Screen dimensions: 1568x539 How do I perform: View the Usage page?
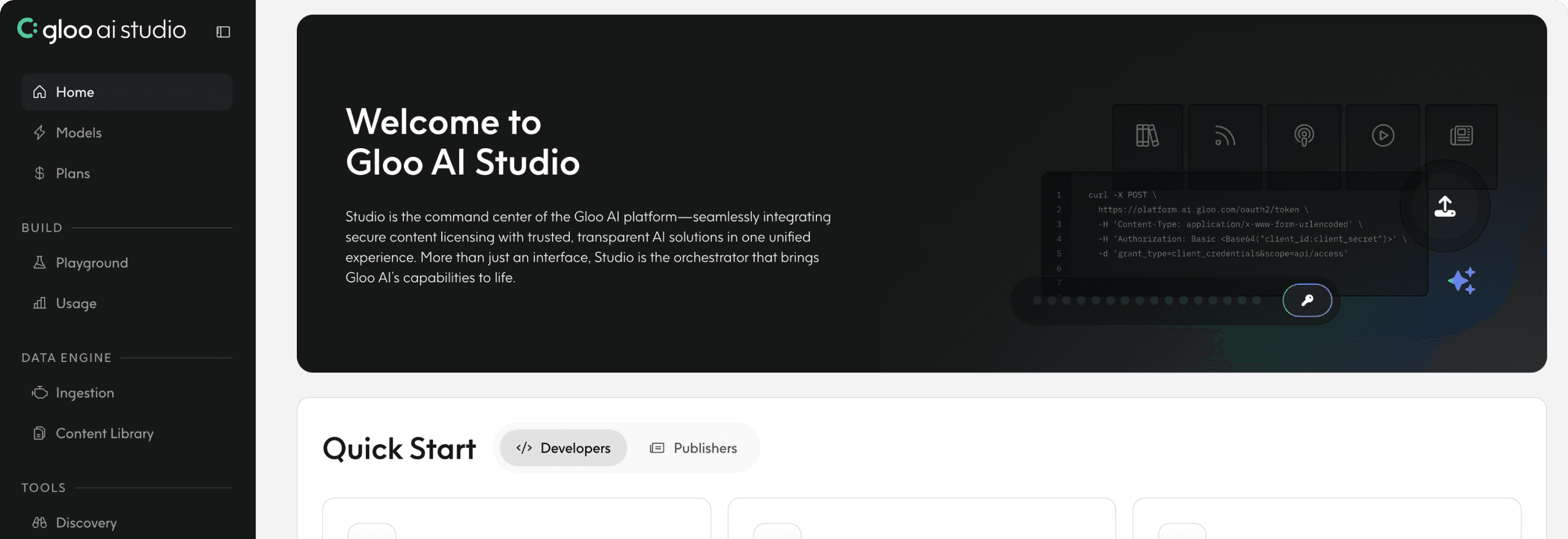point(127,303)
